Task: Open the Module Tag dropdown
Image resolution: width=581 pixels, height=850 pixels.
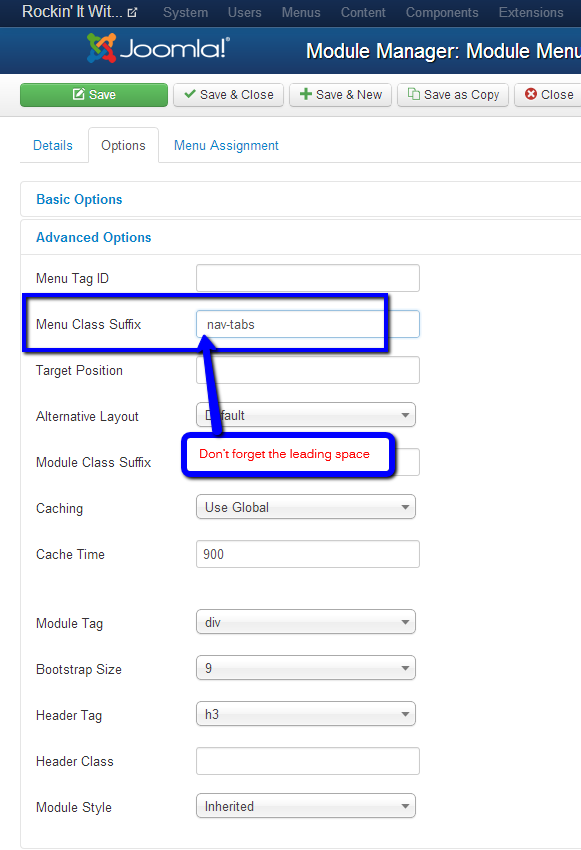Action: click(306, 622)
